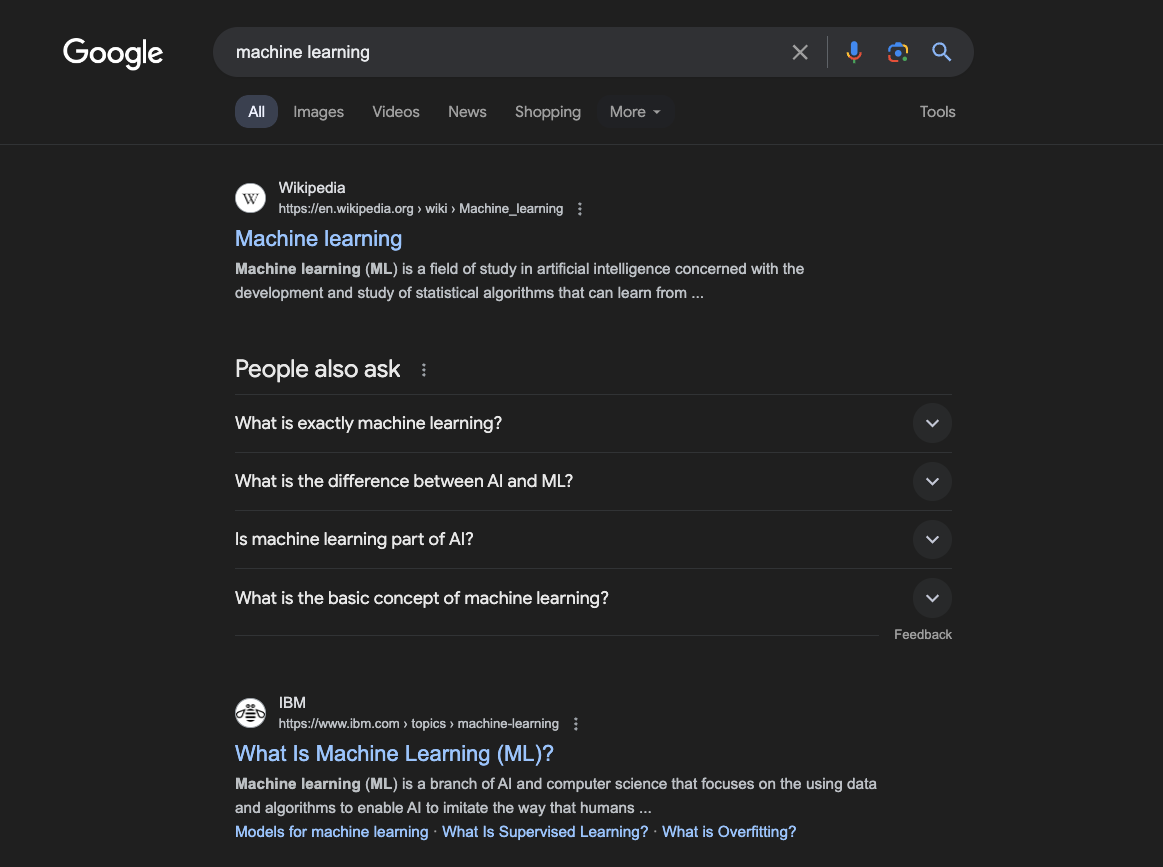Screen dimensions: 1163x867
Task: Click the Wikipedia favicon
Action: (x=251, y=198)
